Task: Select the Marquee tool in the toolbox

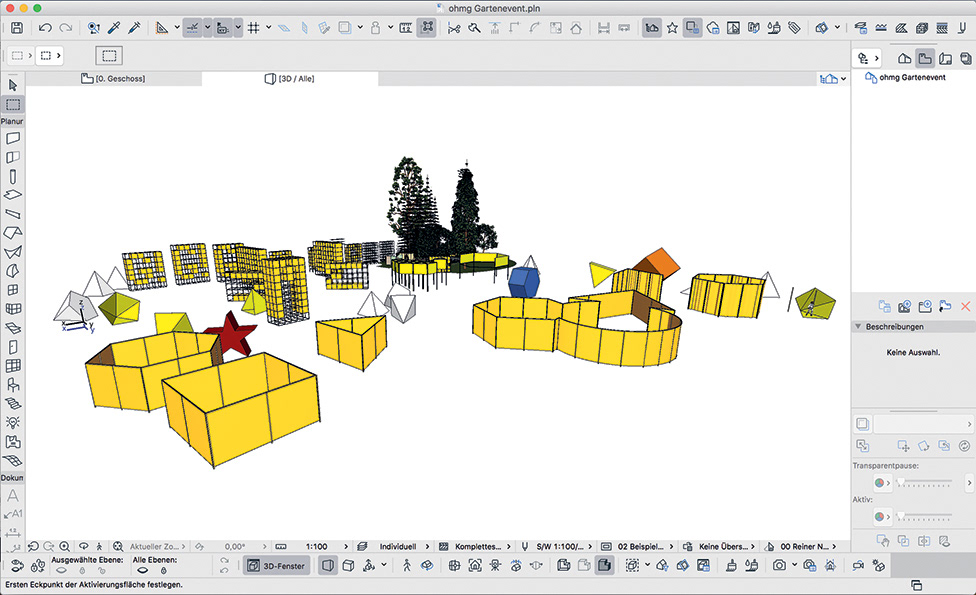Action: click(13, 104)
